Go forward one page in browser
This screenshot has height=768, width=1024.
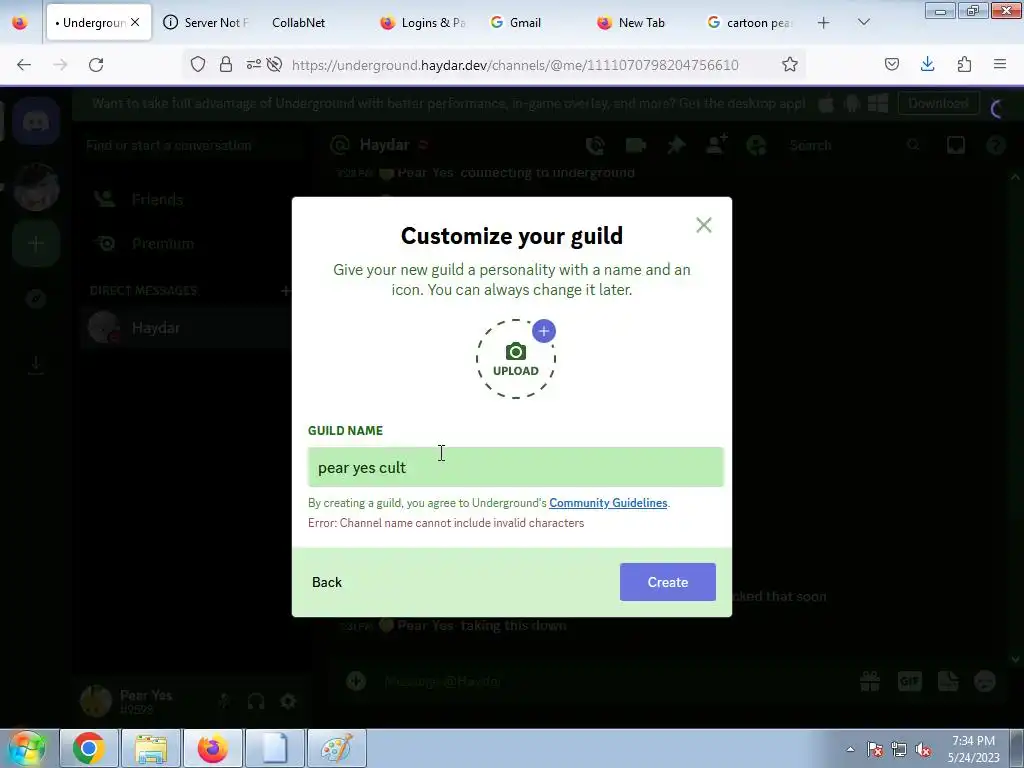pyautogui.click(x=60, y=65)
